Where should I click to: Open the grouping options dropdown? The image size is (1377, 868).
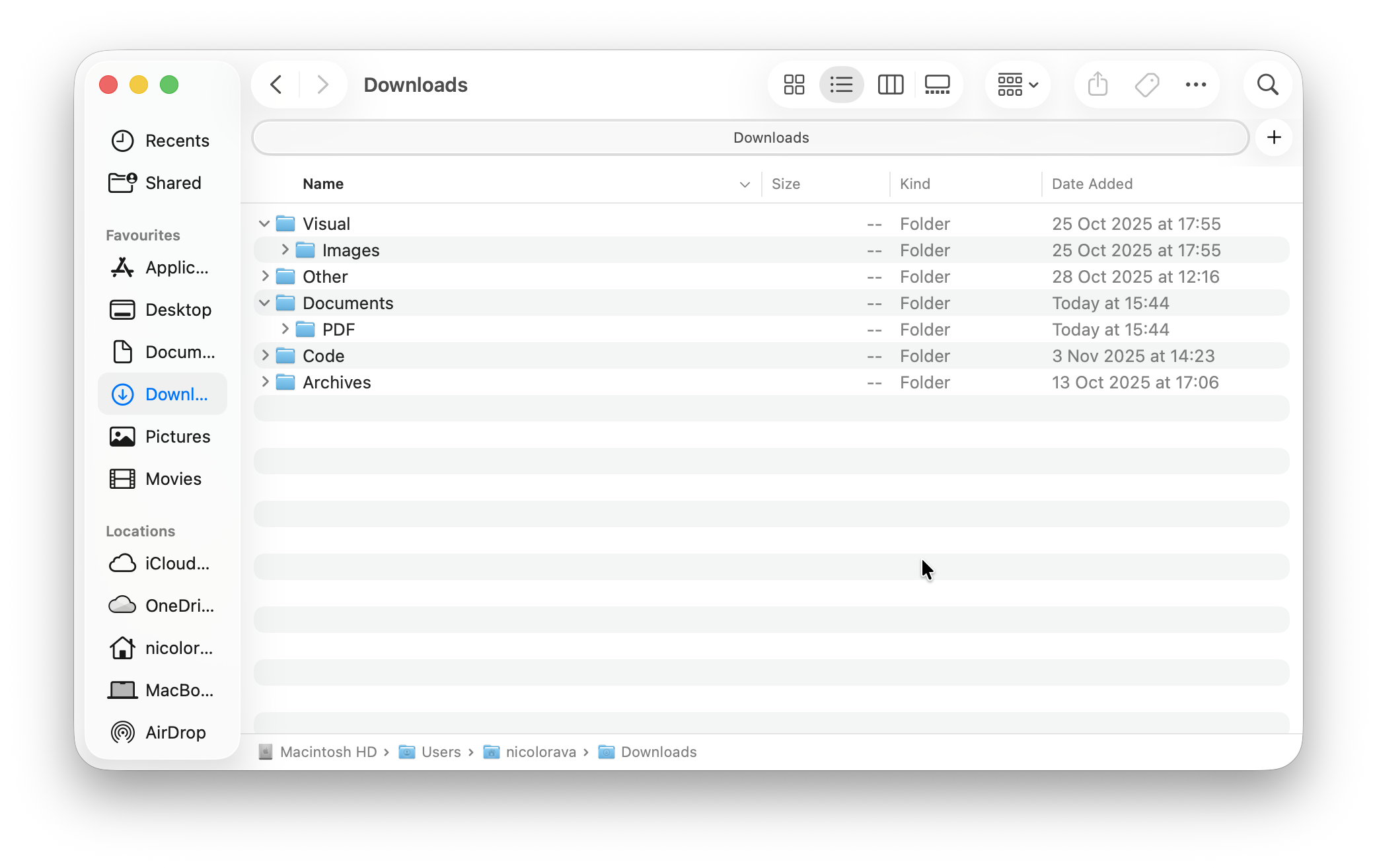point(1018,85)
